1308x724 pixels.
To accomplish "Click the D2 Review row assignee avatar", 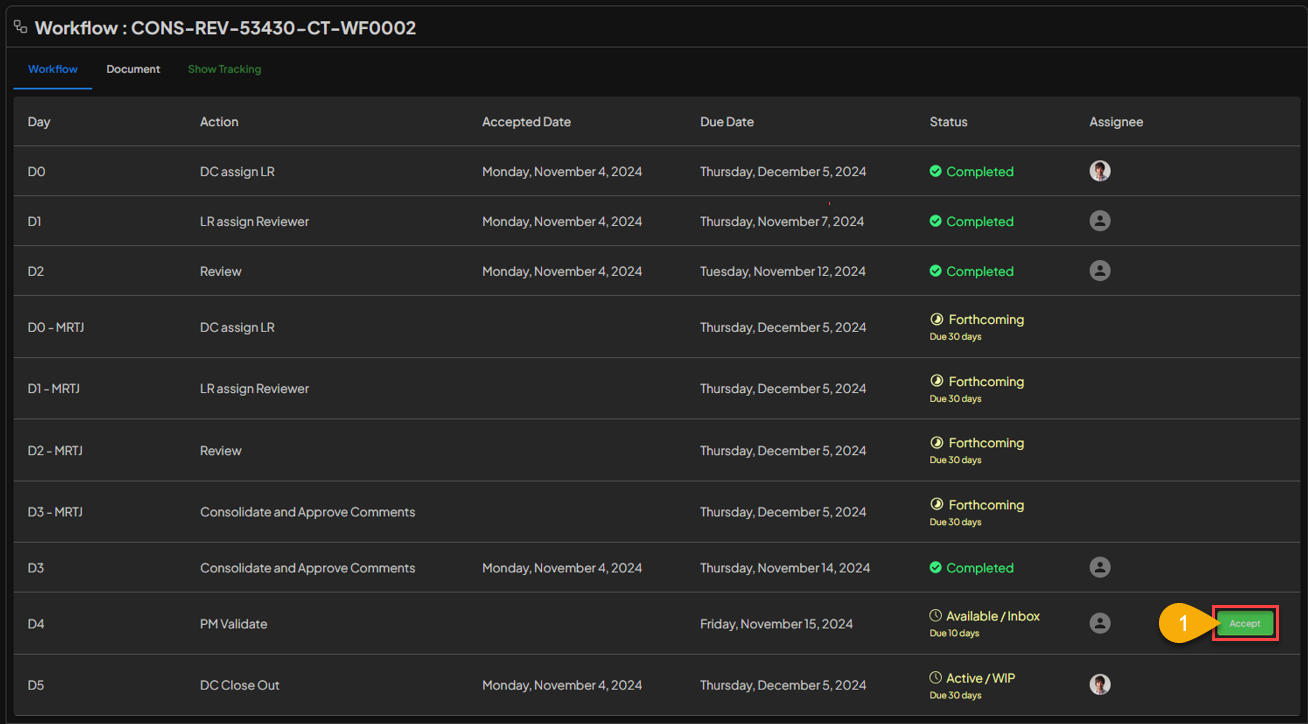I will pos(1100,271).
